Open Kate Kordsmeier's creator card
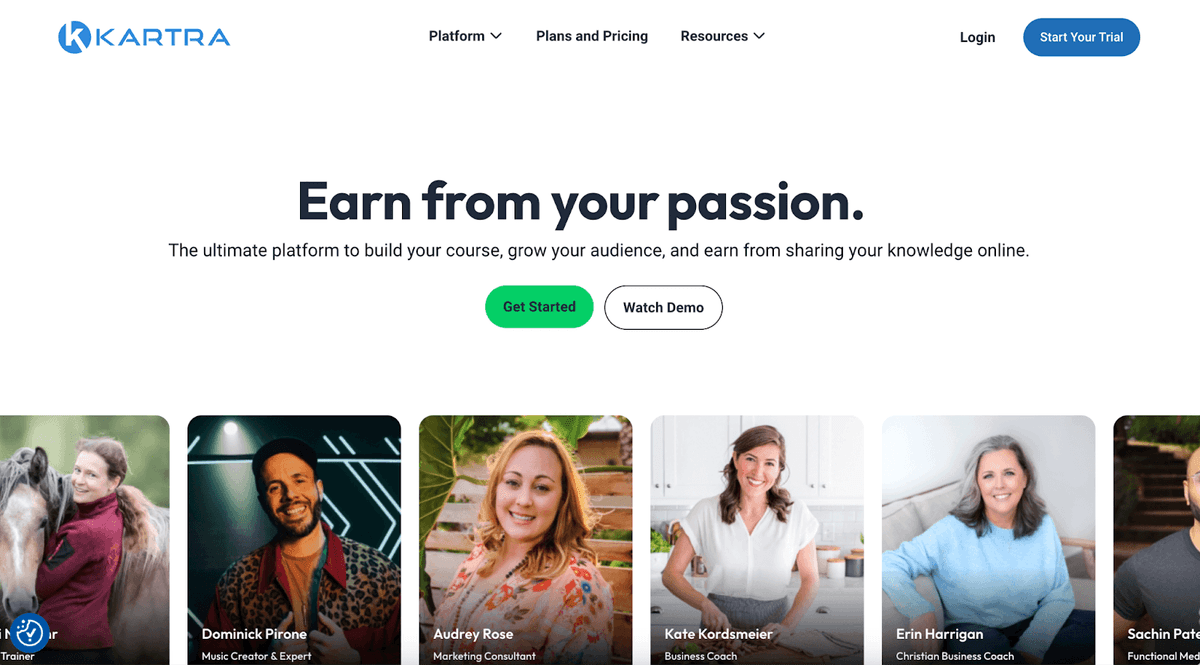This screenshot has width=1200, height=665. click(x=757, y=540)
